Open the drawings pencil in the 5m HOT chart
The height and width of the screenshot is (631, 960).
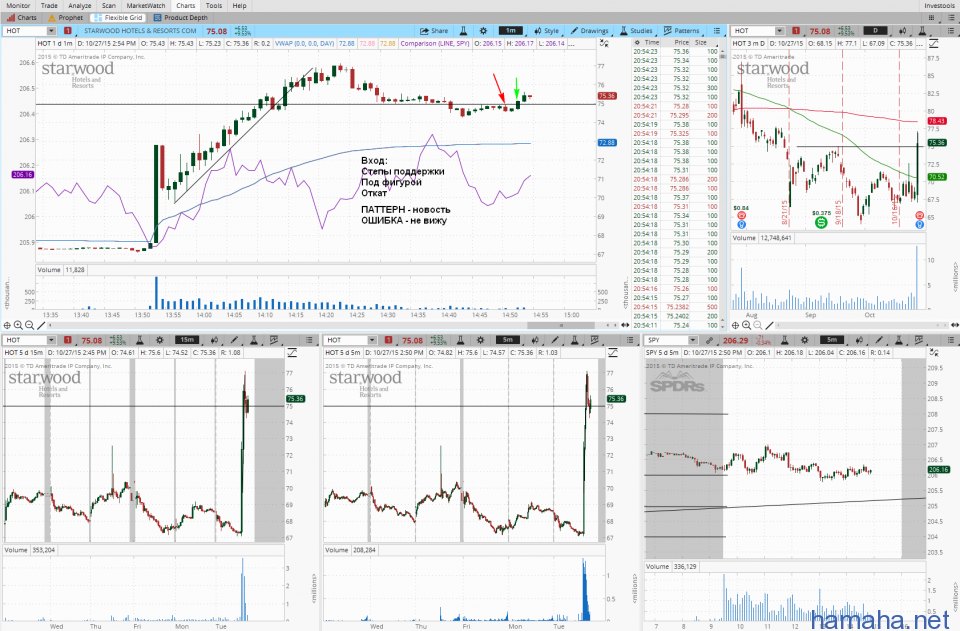pyautogui.click(x=555, y=340)
